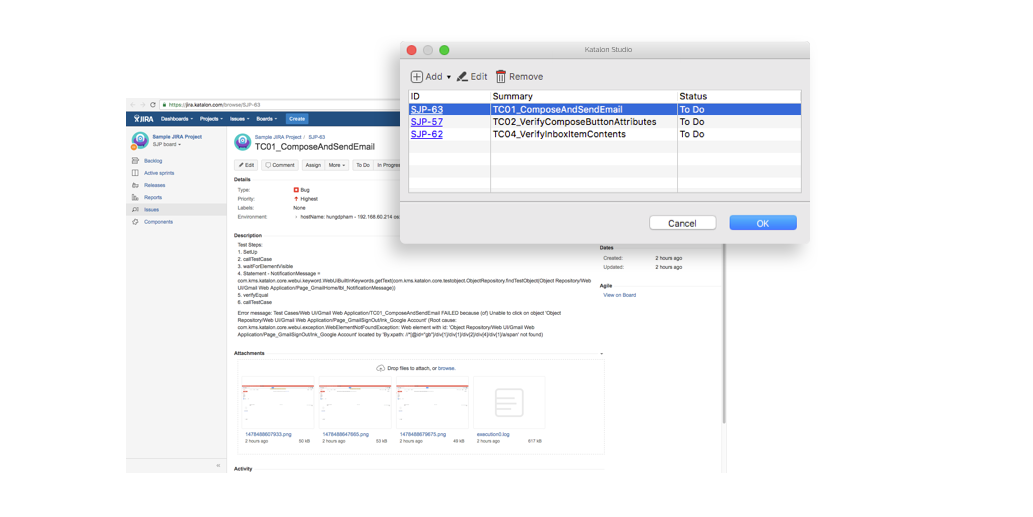Click the Assign button on the issue
Screen dimensions: 1033x517
coord(314,165)
